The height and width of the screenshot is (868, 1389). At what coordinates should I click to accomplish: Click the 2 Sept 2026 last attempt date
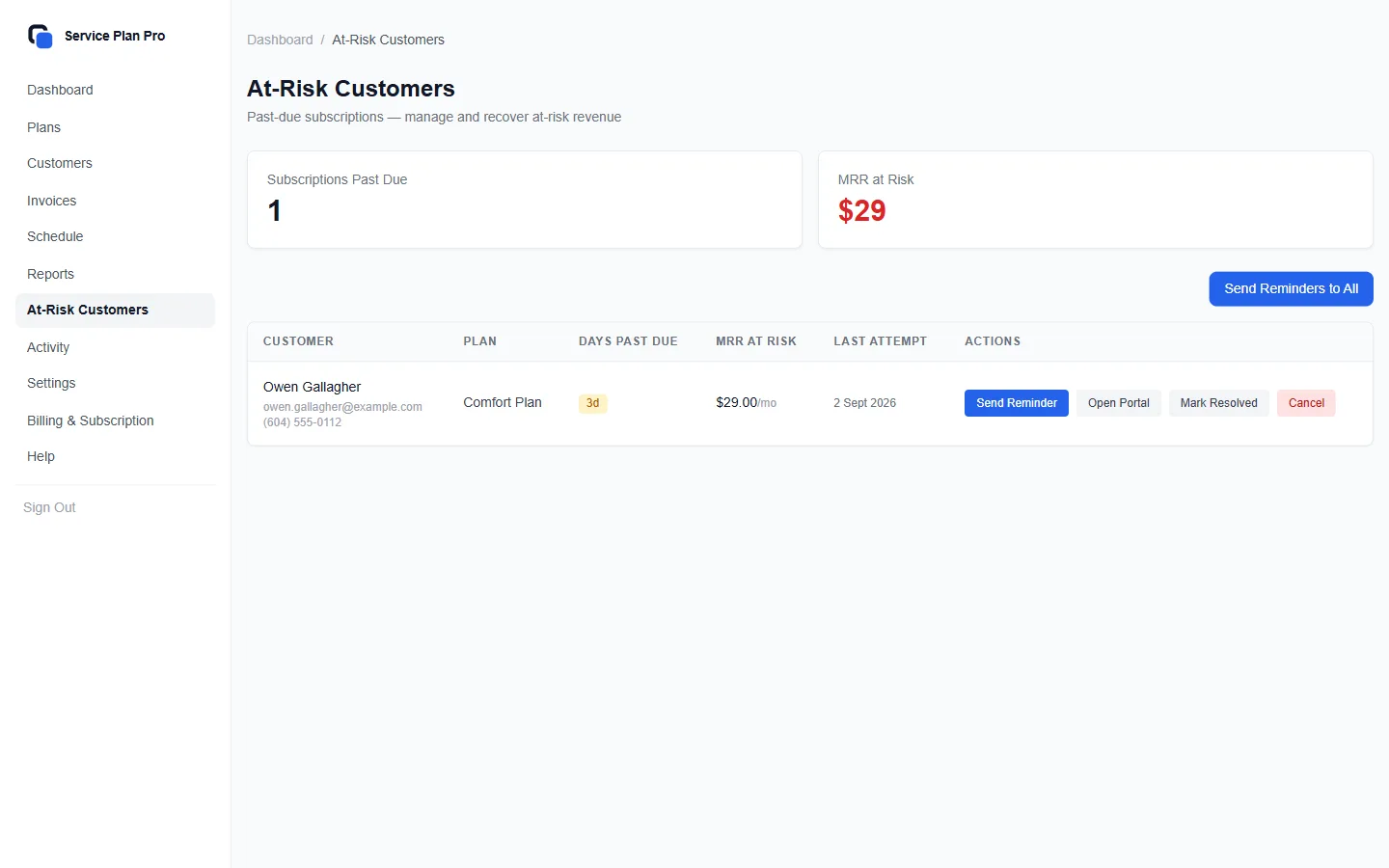[864, 403]
